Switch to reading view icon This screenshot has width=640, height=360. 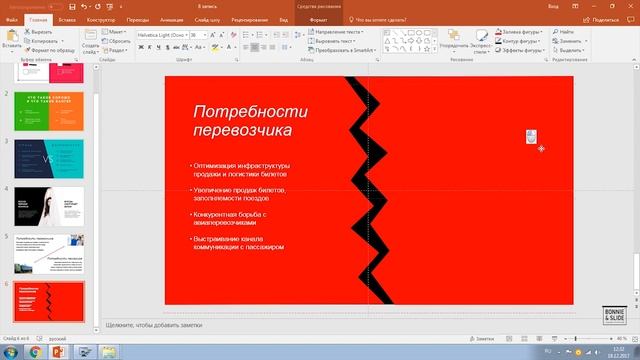point(539,339)
